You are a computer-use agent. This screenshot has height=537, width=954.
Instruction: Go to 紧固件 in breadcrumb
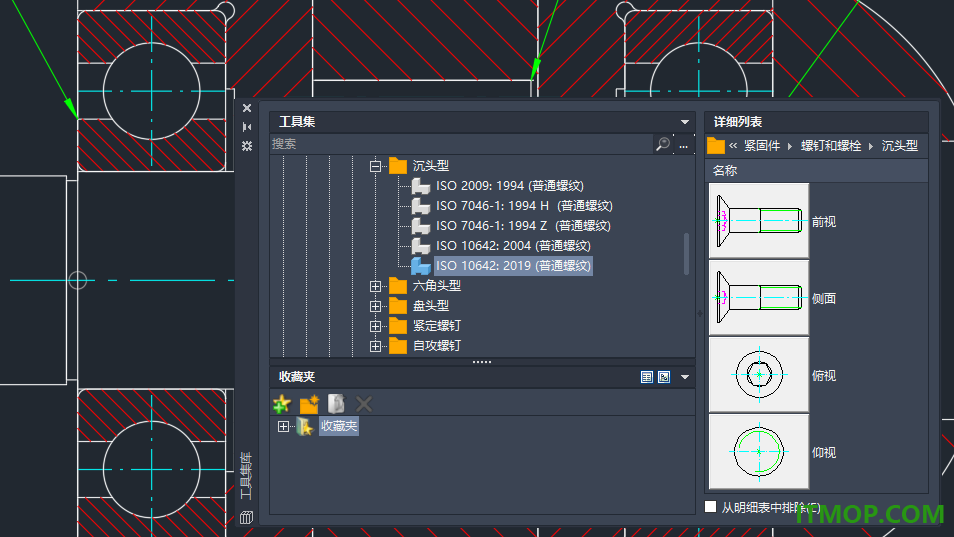tap(762, 146)
